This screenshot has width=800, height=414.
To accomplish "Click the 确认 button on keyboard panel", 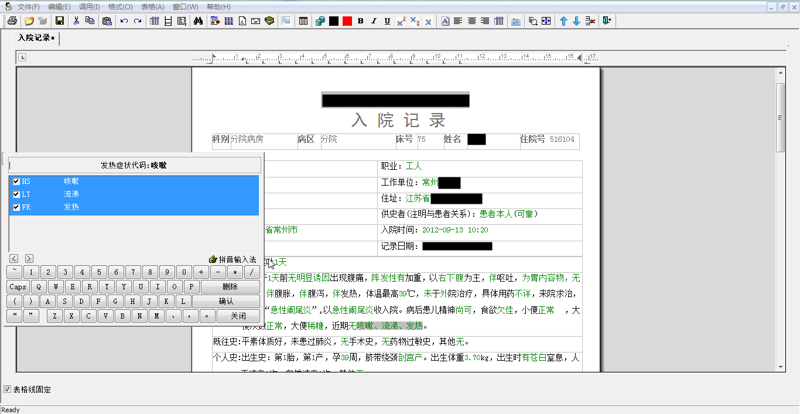I will 226,301.
